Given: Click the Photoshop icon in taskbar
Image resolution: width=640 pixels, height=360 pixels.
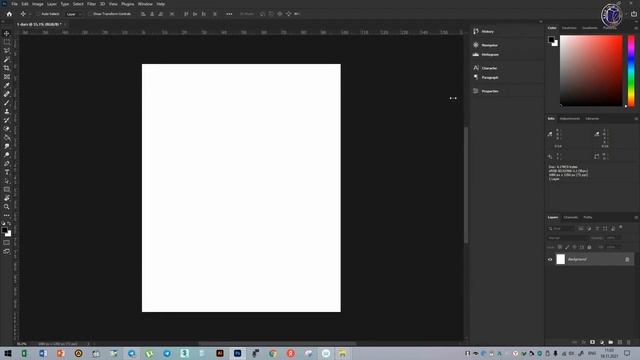Looking at the screenshot, I should click(x=238, y=353).
